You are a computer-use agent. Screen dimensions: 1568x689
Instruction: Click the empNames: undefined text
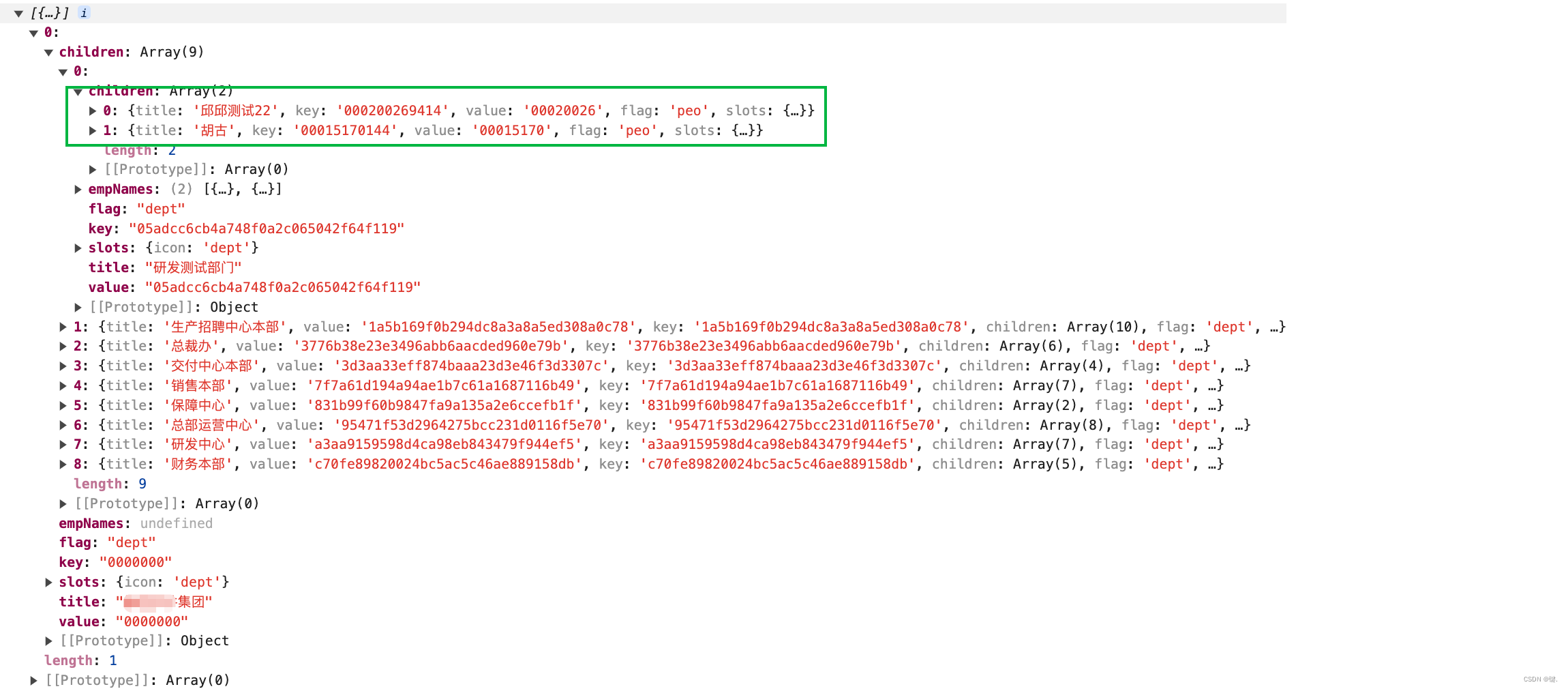136,523
